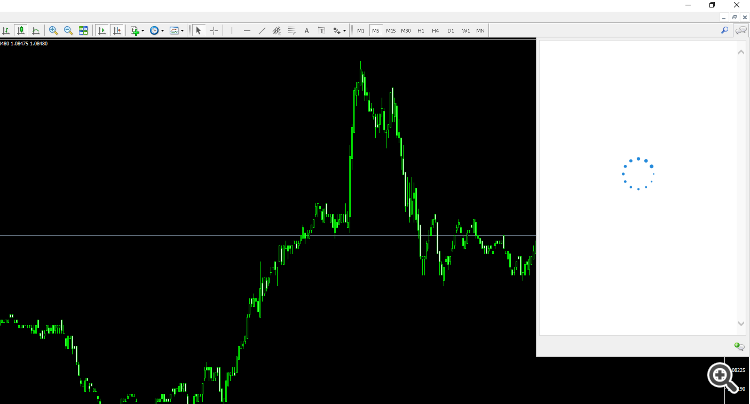Select the Fibonacci retracement tool

[292, 31]
